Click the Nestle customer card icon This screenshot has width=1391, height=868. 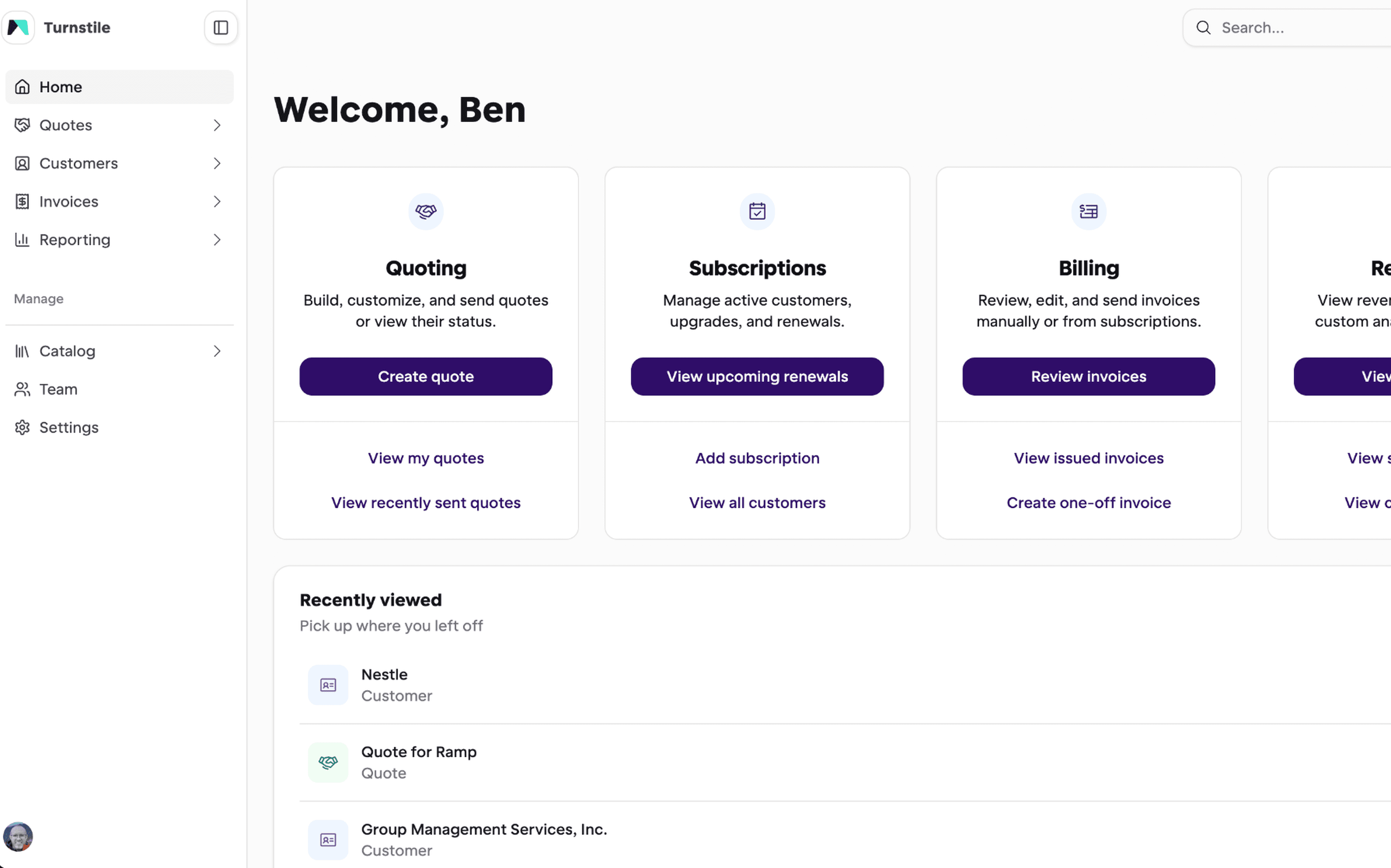328,685
